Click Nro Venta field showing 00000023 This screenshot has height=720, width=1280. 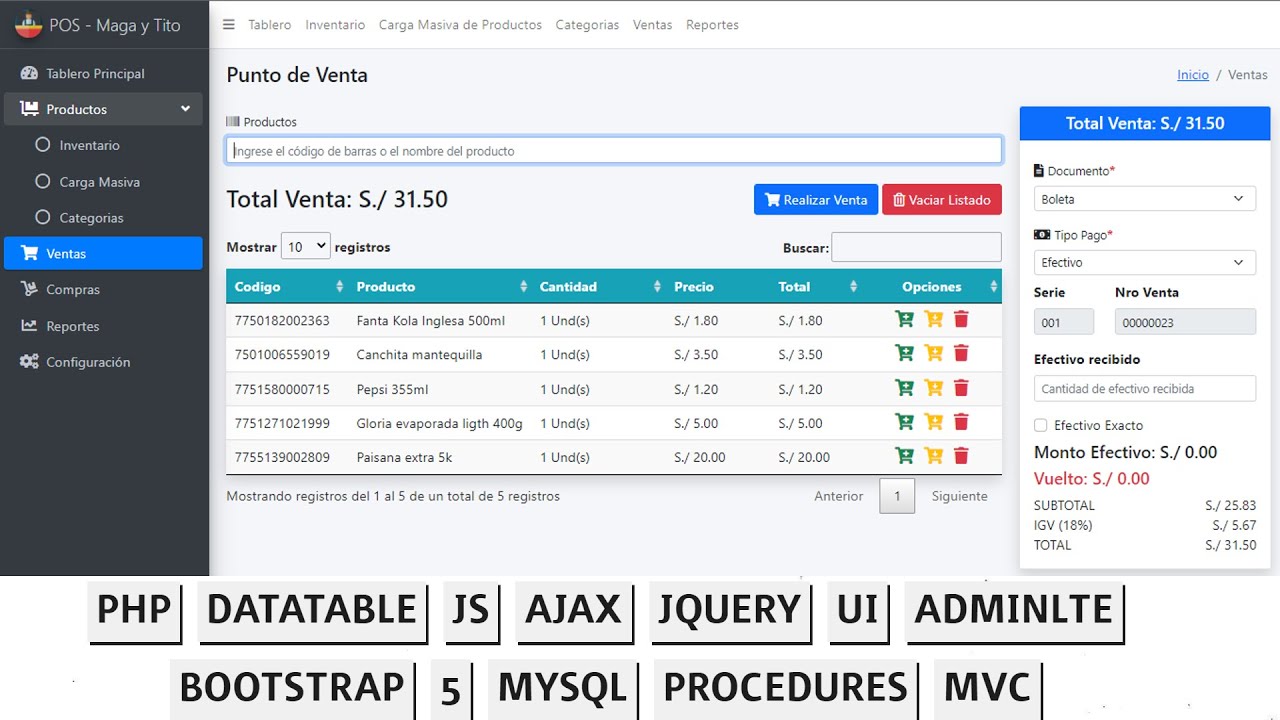(1185, 321)
